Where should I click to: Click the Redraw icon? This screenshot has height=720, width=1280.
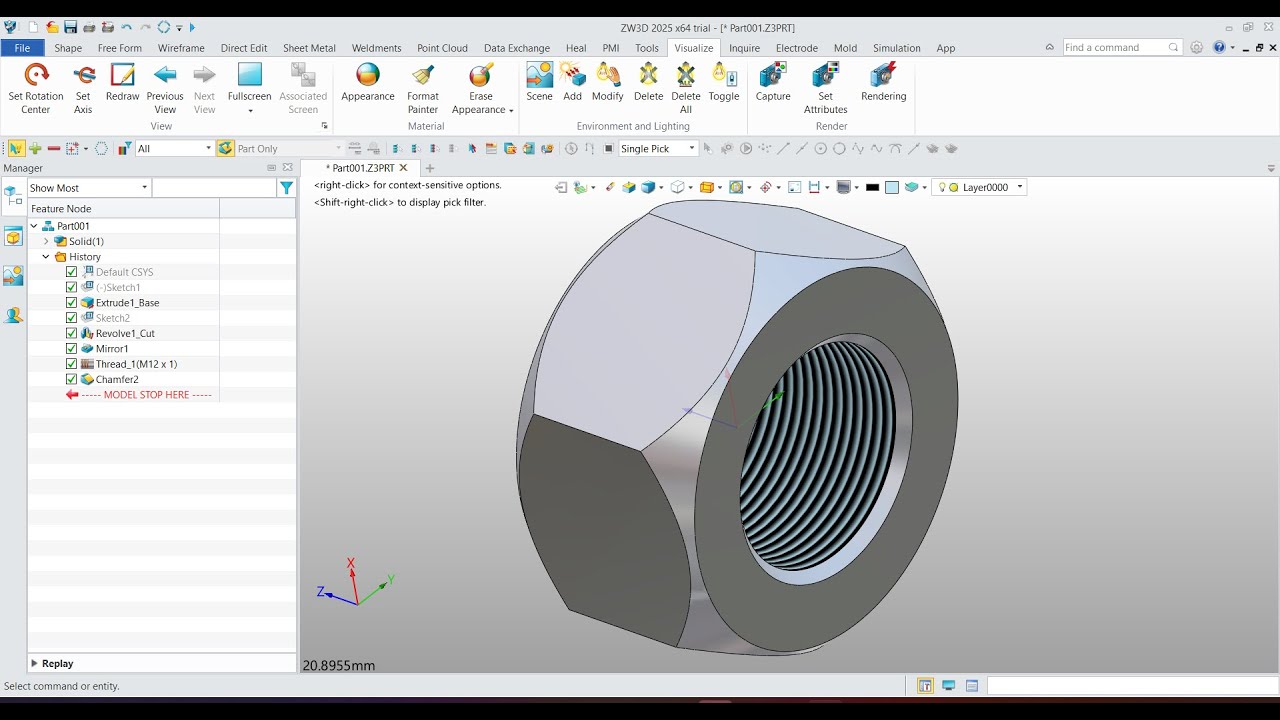122,82
